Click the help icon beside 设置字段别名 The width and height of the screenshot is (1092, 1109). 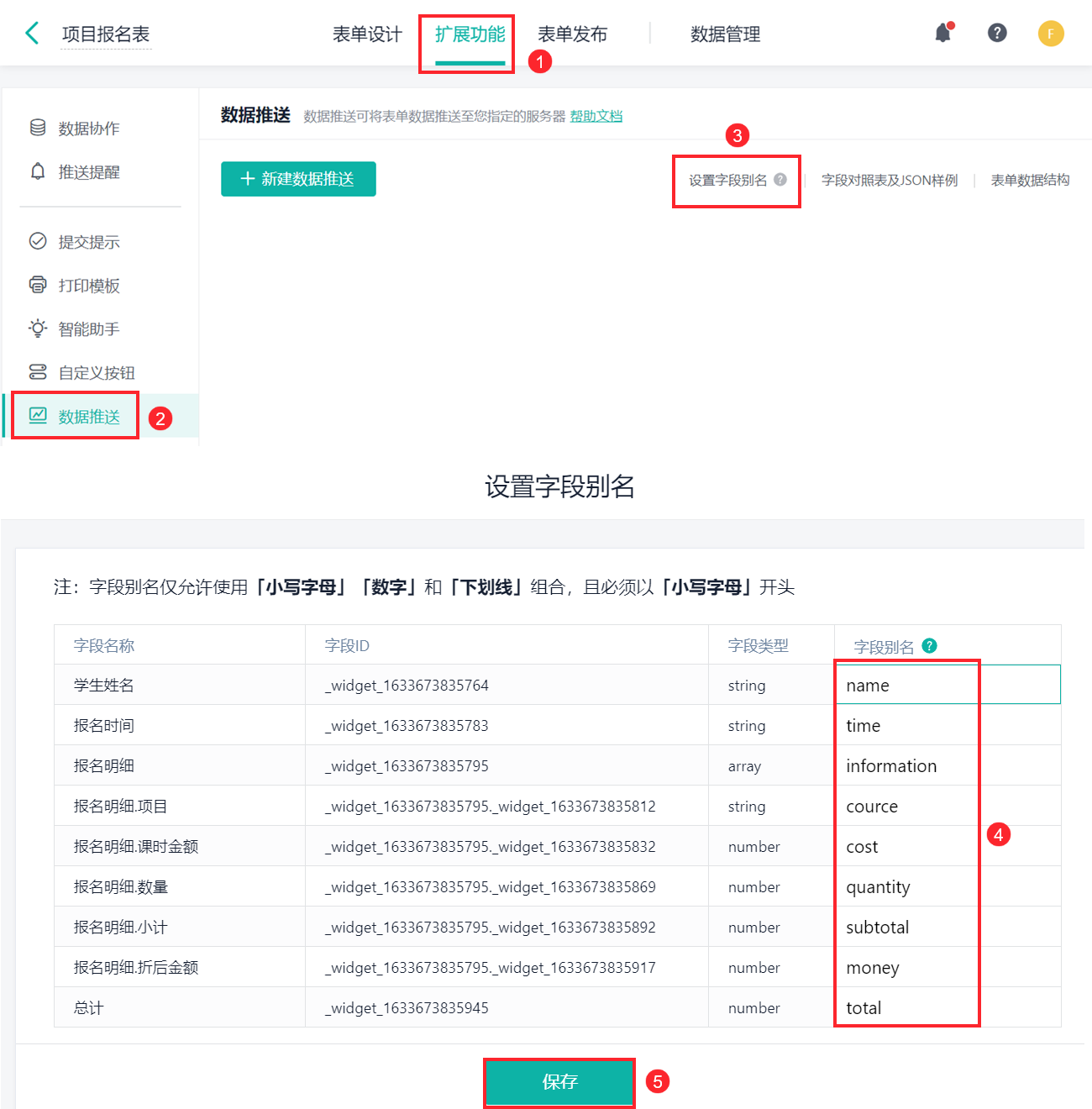pos(780,179)
